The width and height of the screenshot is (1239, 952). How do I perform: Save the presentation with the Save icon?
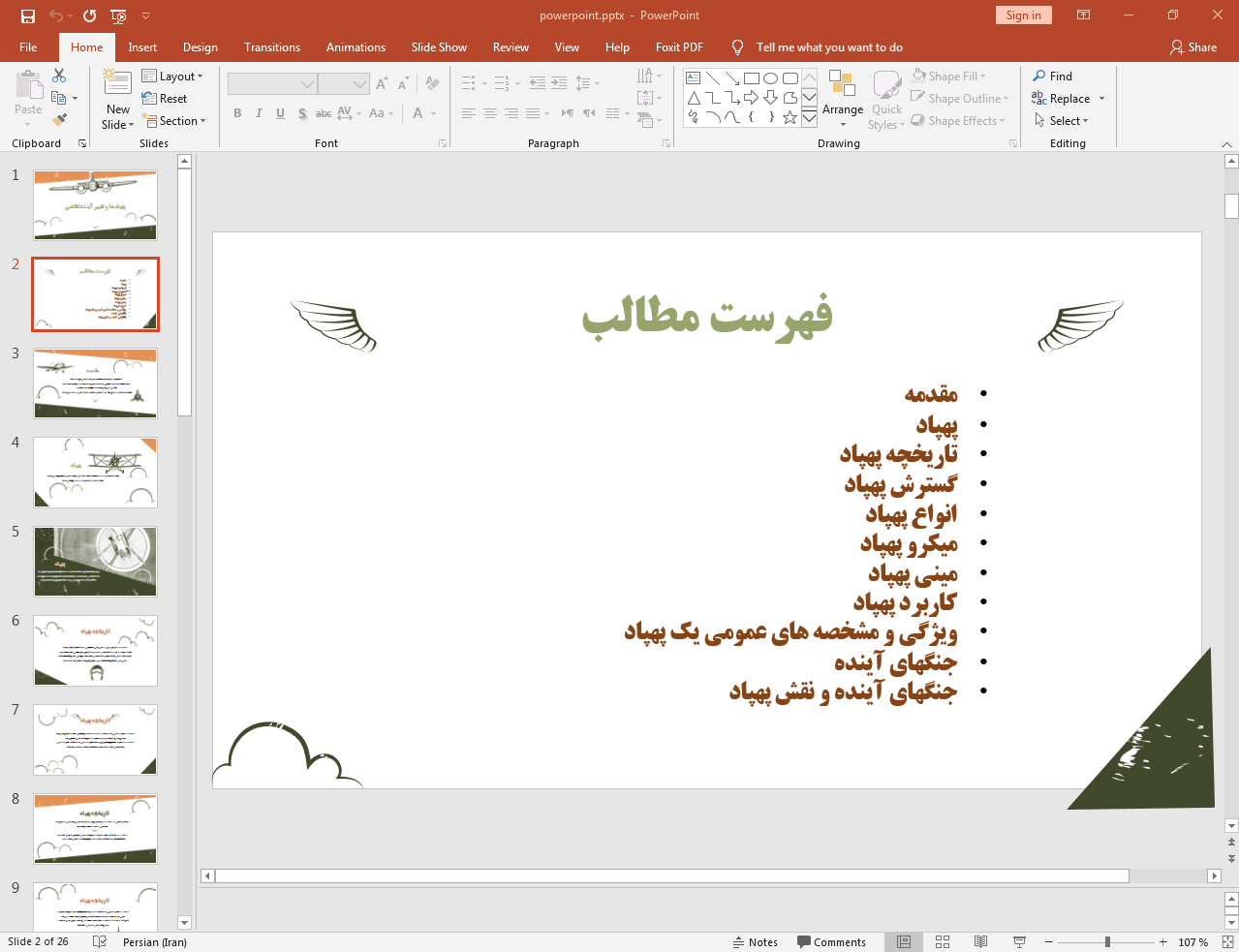coord(27,15)
